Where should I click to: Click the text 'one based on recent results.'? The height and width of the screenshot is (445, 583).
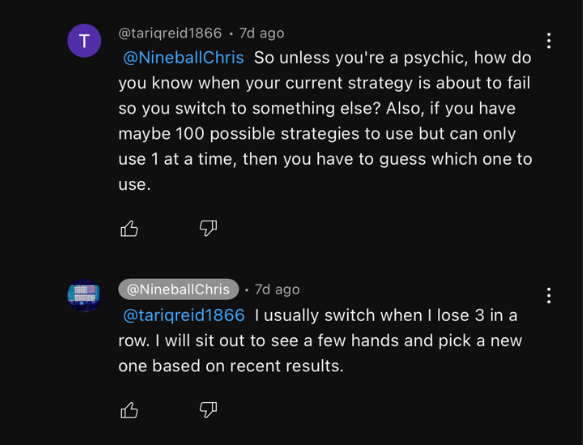click(x=231, y=366)
